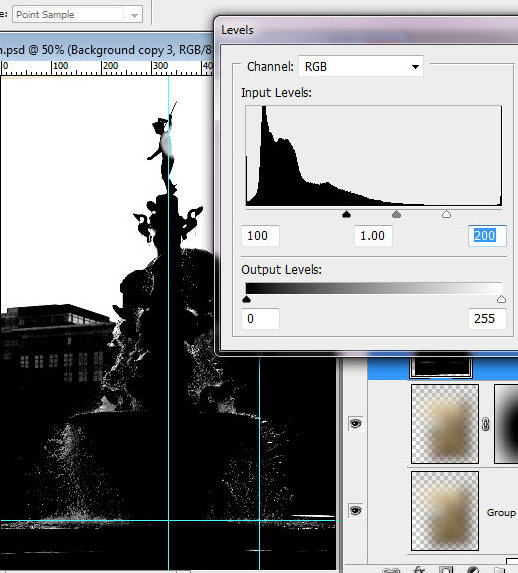The width and height of the screenshot is (518, 573).
Task: Hide the Group layer
Action: [355, 511]
